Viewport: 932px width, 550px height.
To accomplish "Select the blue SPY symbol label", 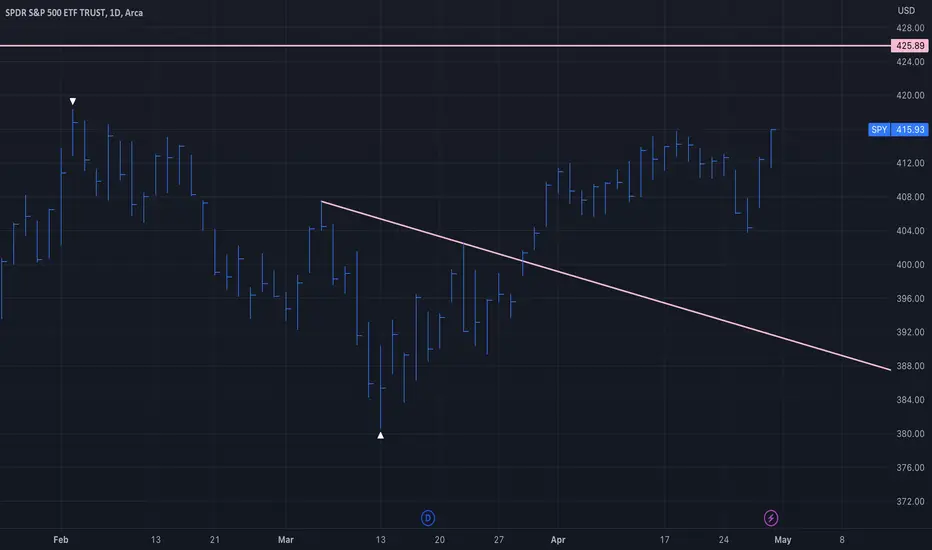I will (879, 130).
